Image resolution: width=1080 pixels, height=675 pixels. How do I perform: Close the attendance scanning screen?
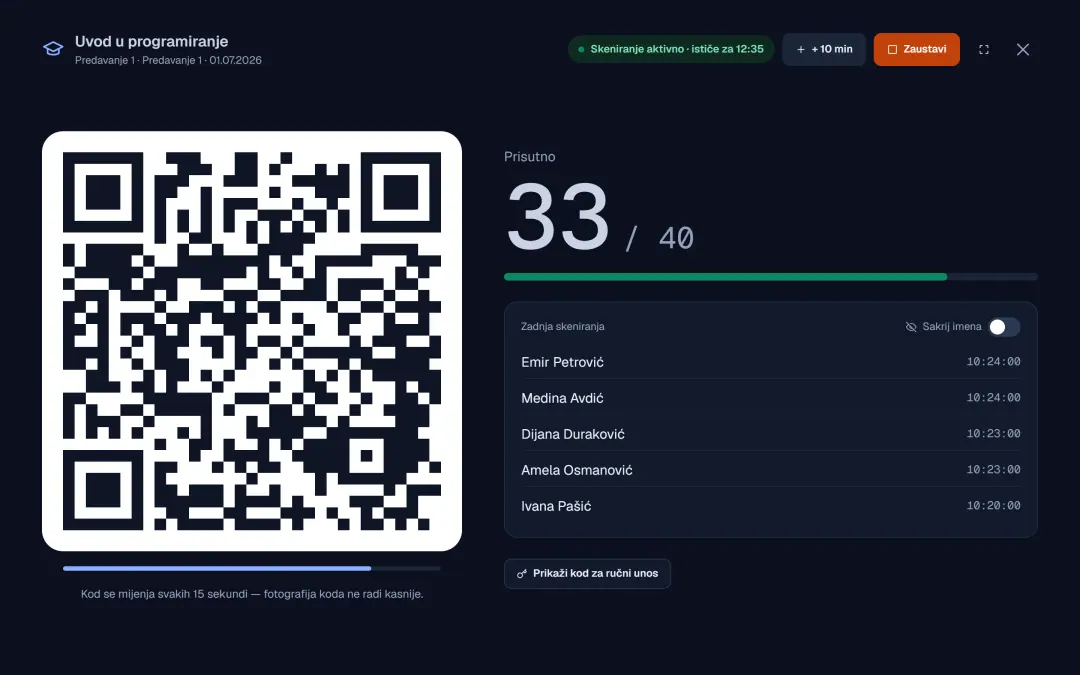1023,50
